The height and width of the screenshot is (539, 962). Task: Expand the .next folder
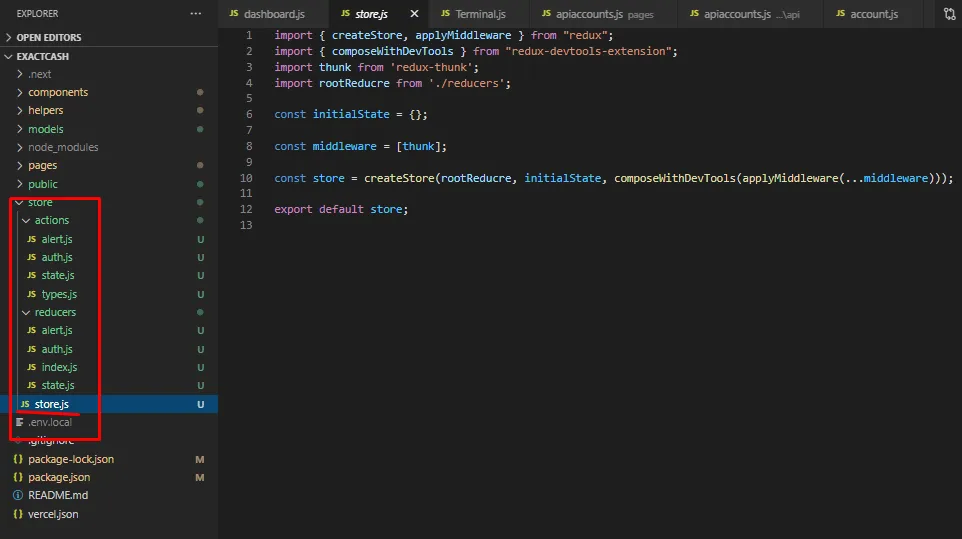point(109,74)
